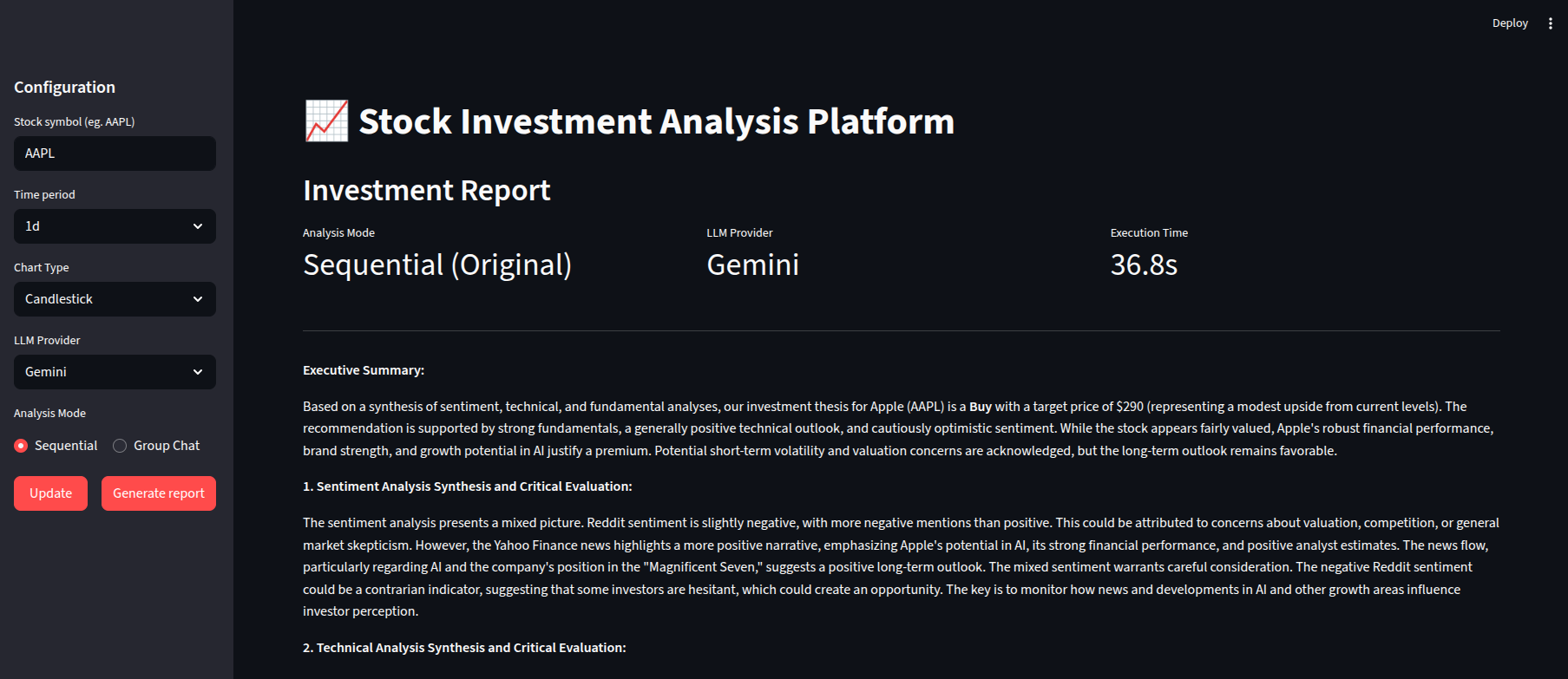Click the Stock symbol input field
The height and width of the screenshot is (679, 1568).
click(115, 153)
